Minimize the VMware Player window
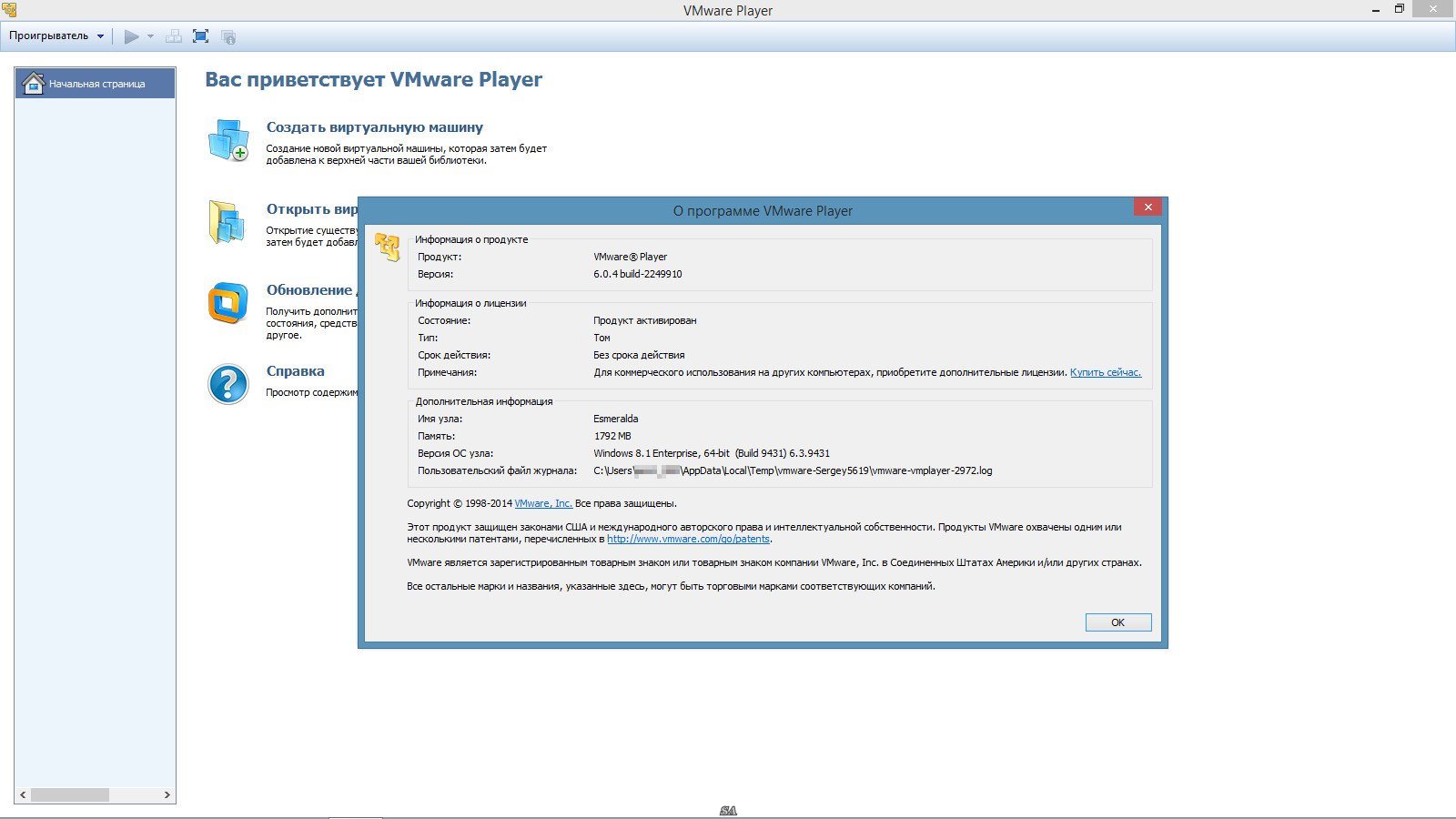Screen dimensions: 1456x819 coord(1374,10)
